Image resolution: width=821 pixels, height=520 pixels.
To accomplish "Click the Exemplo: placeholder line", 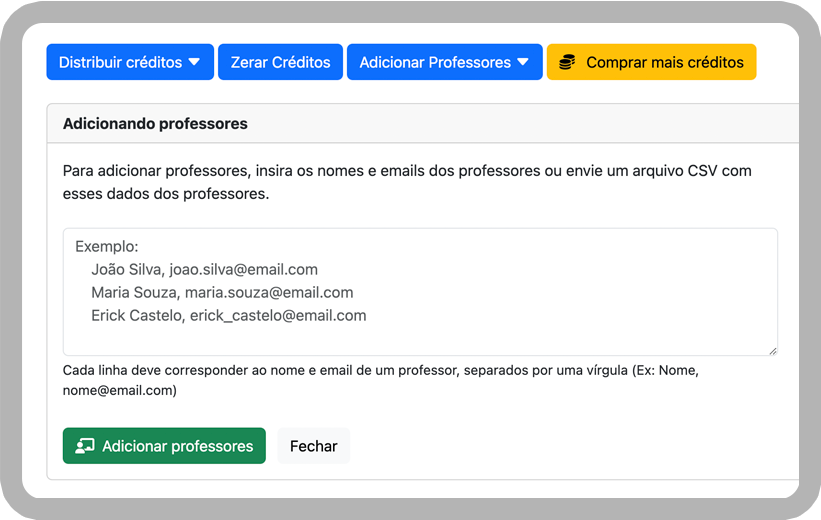I will [x=106, y=246].
